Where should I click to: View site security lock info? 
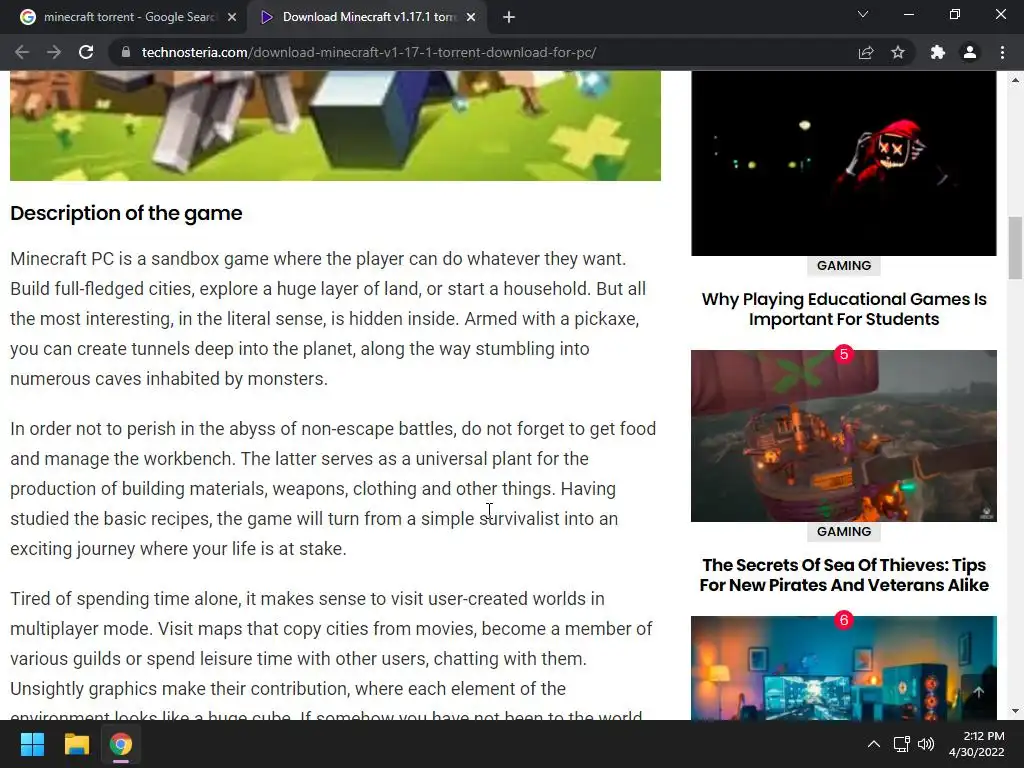coord(126,52)
